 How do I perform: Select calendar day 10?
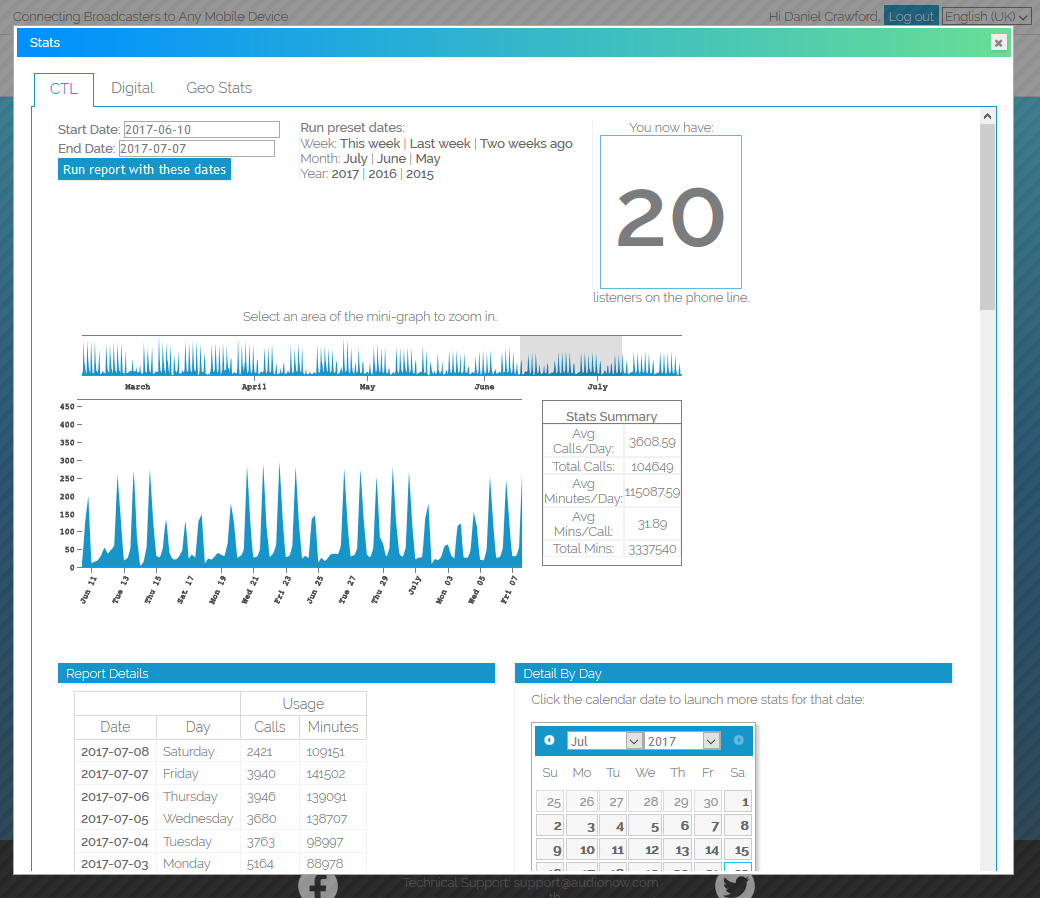[x=582, y=850]
